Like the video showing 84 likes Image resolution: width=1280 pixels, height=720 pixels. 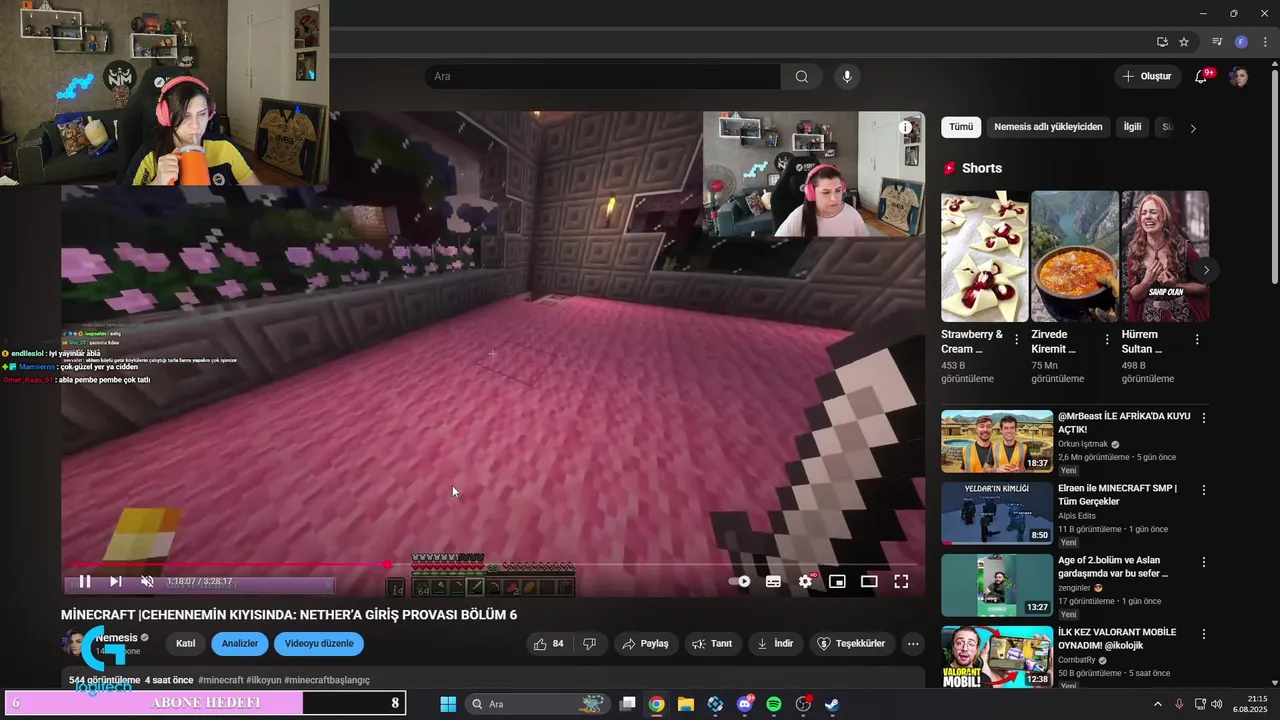549,644
